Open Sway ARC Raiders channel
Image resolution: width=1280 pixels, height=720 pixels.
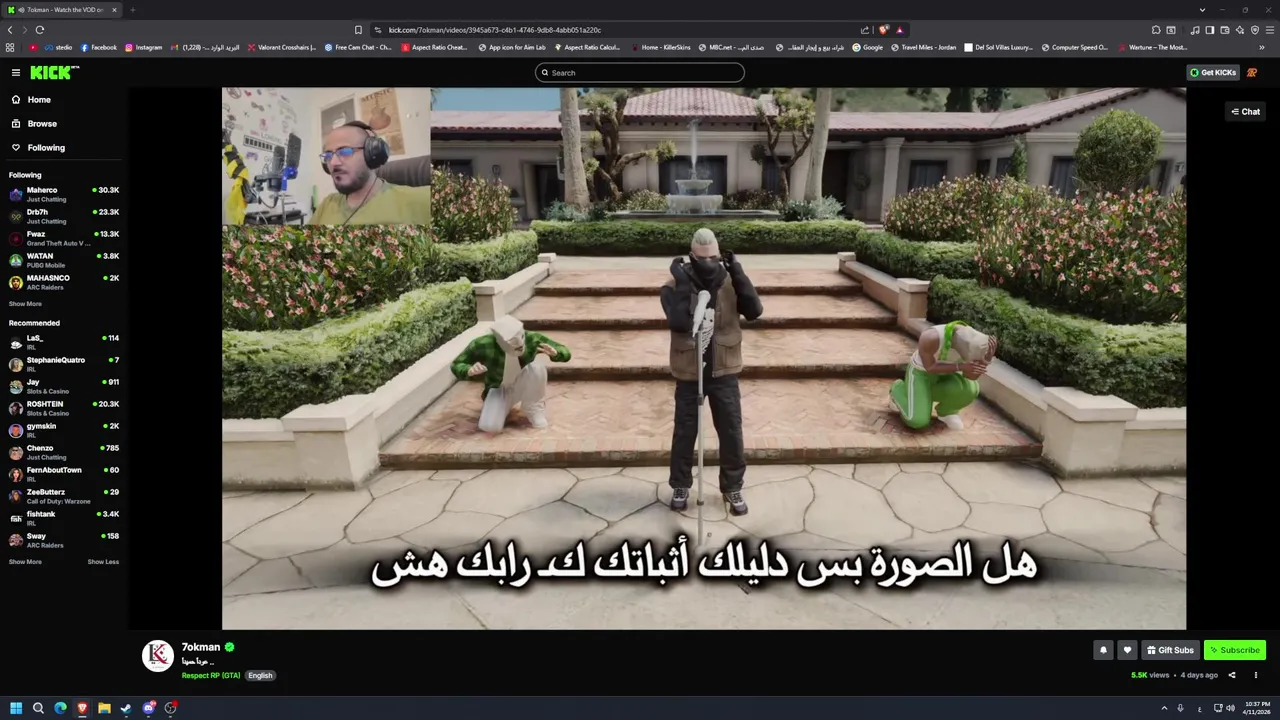click(x=64, y=540)
